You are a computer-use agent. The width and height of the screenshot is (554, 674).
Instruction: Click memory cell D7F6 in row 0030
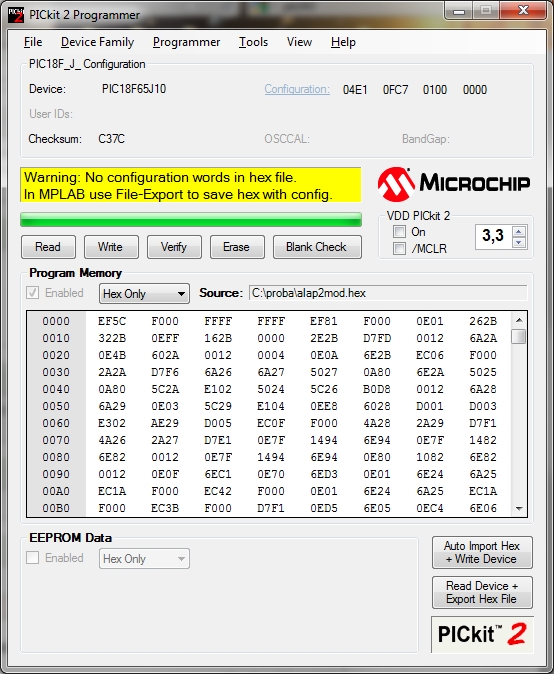[165, 372]
